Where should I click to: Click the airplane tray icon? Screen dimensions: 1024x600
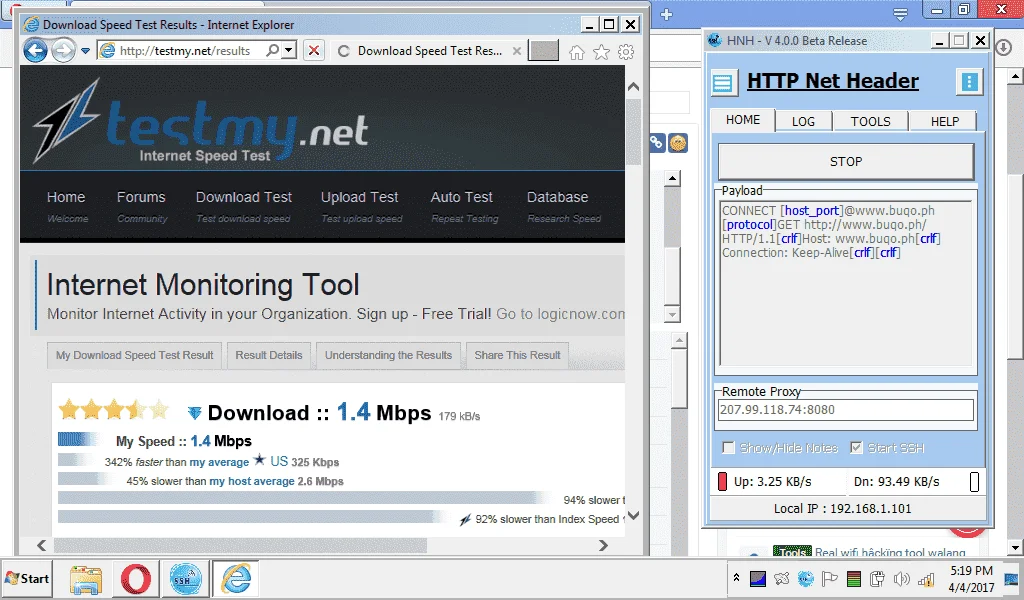point(782,578)
